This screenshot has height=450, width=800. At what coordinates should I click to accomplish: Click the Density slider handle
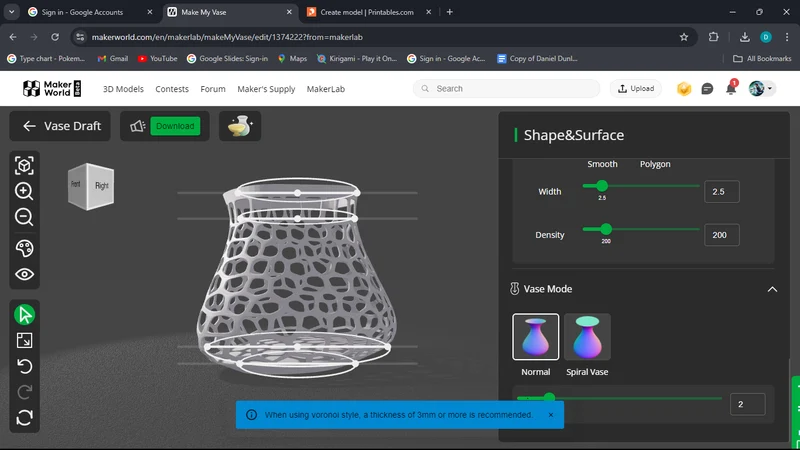606,229
